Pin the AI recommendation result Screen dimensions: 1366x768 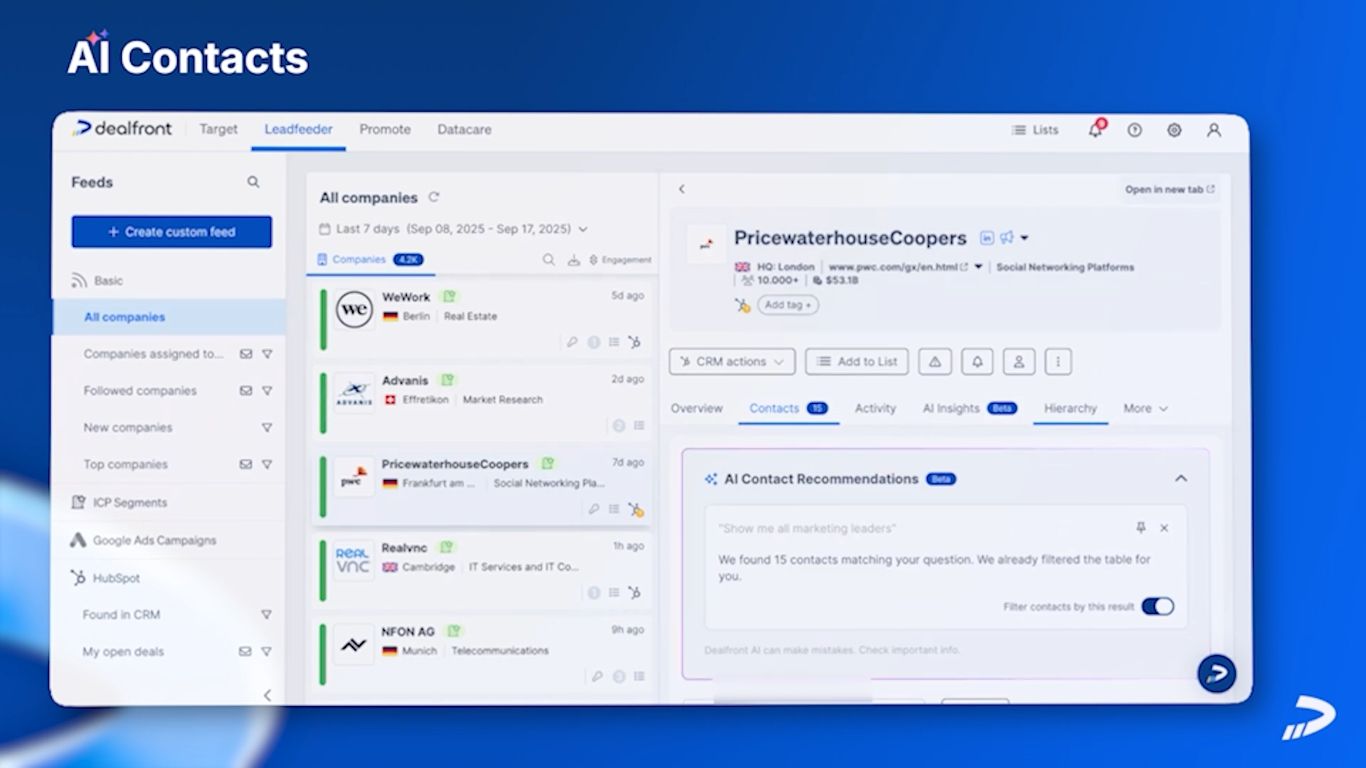coord(1141,527)
